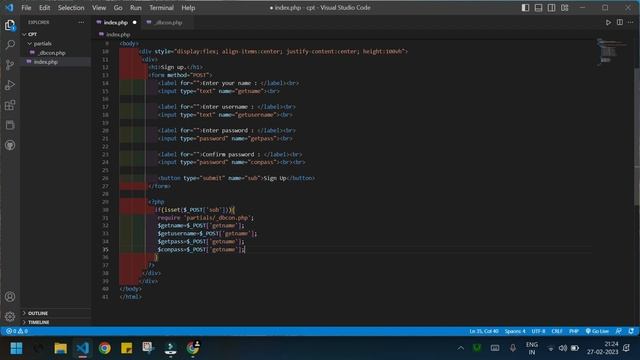Click the editor vertical scrollbar
The width and height of the screenshot is (640, 360).
[636, 137]
